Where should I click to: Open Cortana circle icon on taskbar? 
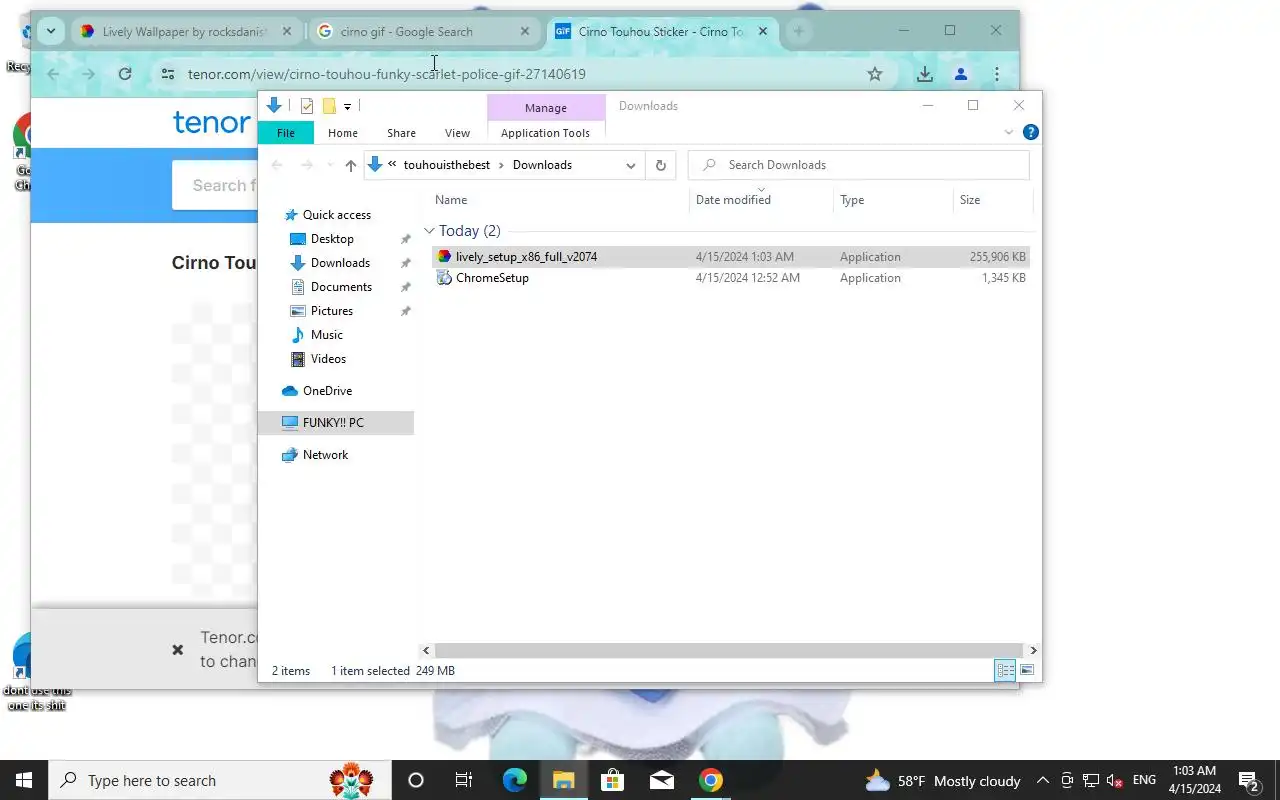tap(416, 781)
